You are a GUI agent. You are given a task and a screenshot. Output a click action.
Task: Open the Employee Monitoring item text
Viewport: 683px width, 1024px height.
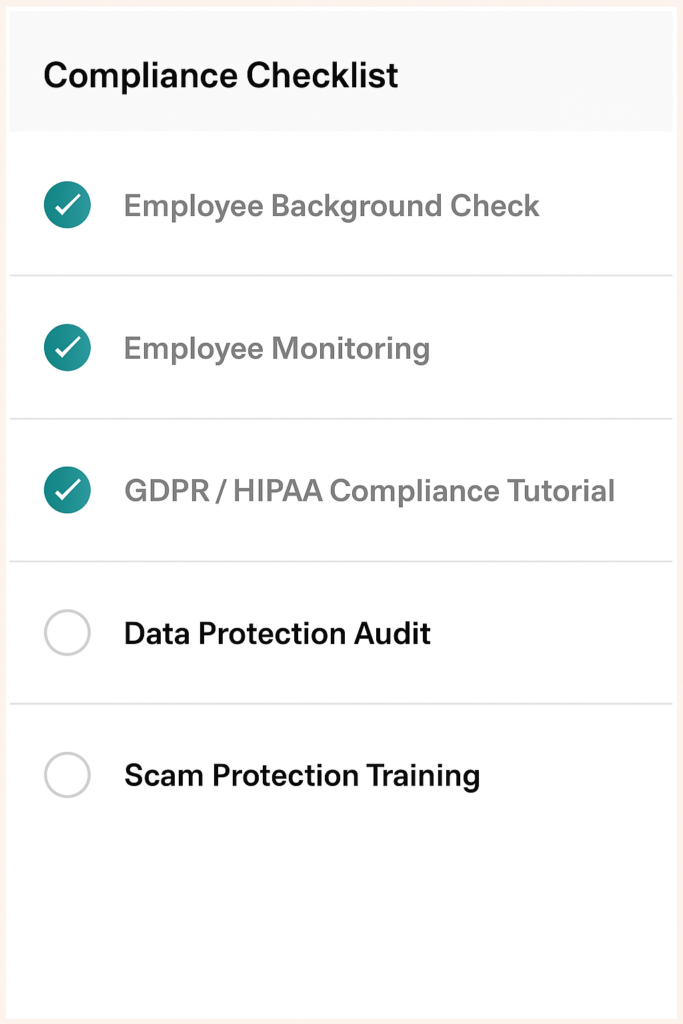coord(277,349)
